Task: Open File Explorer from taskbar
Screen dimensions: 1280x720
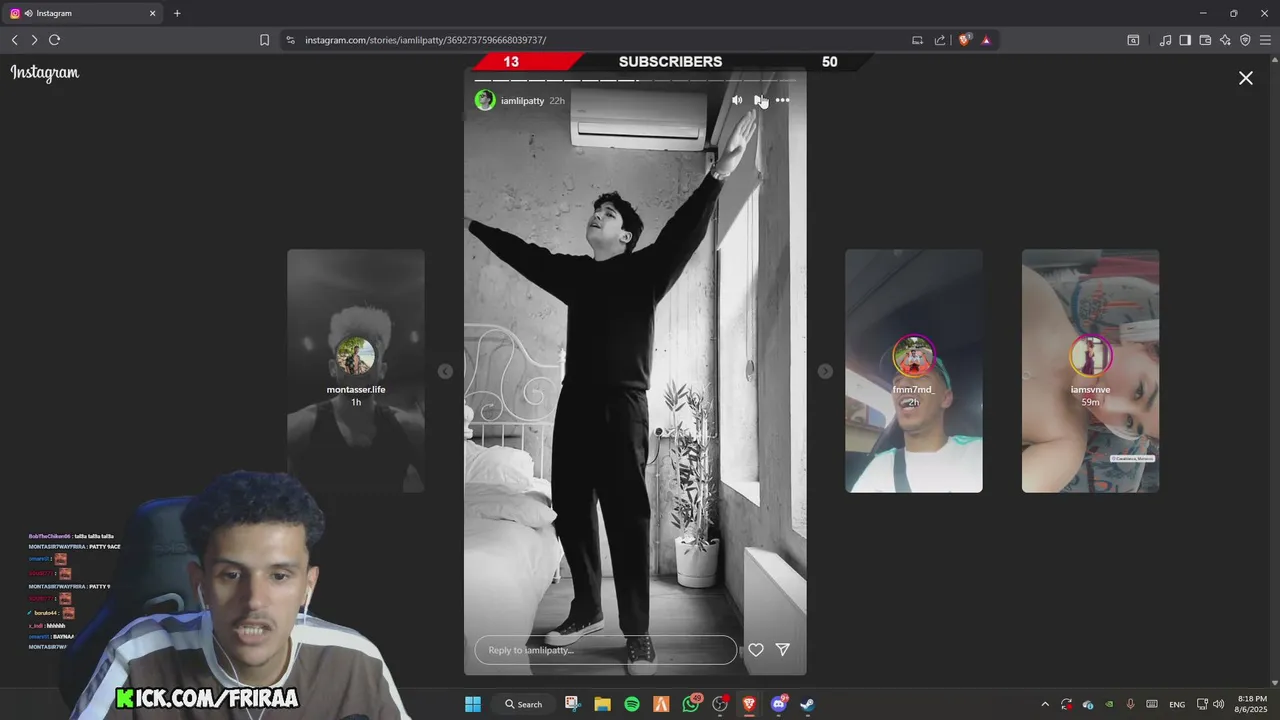Action: point(602,704)
